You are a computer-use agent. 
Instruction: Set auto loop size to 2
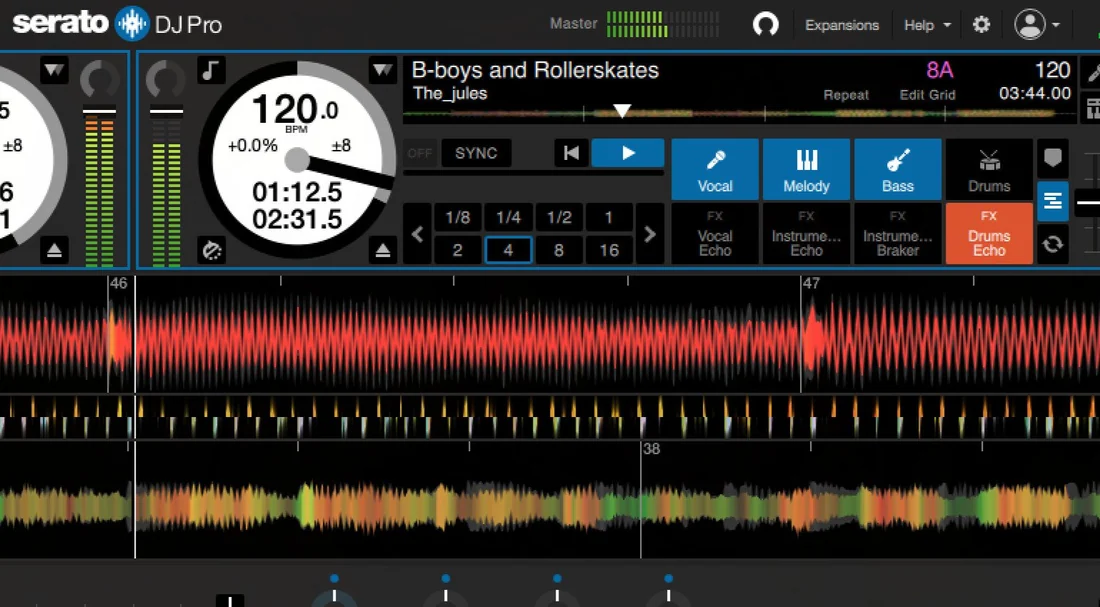(x=457, y=250)
